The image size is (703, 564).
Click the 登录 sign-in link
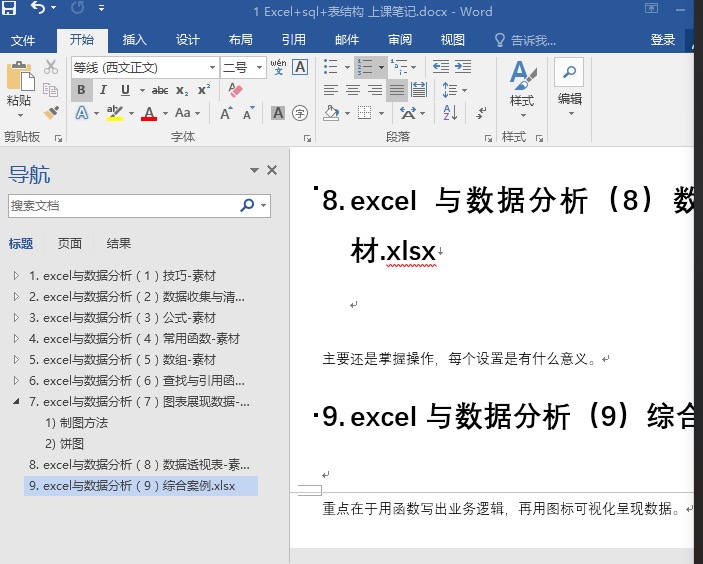pyautogui.click(x=663, y=40)
